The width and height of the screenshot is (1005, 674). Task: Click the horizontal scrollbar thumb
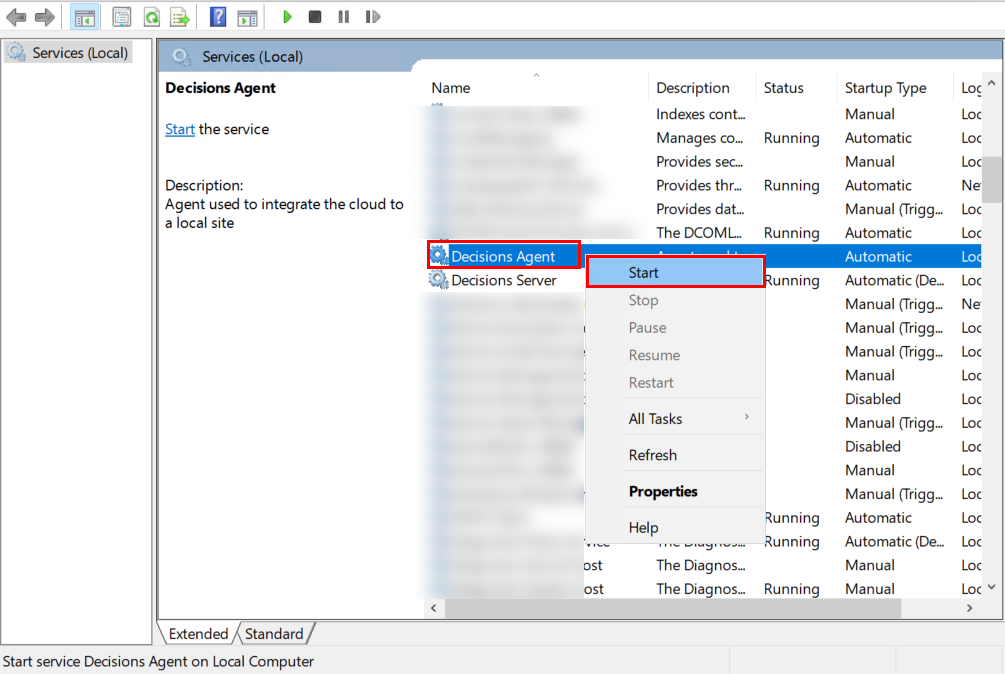[x=672, y=608]
